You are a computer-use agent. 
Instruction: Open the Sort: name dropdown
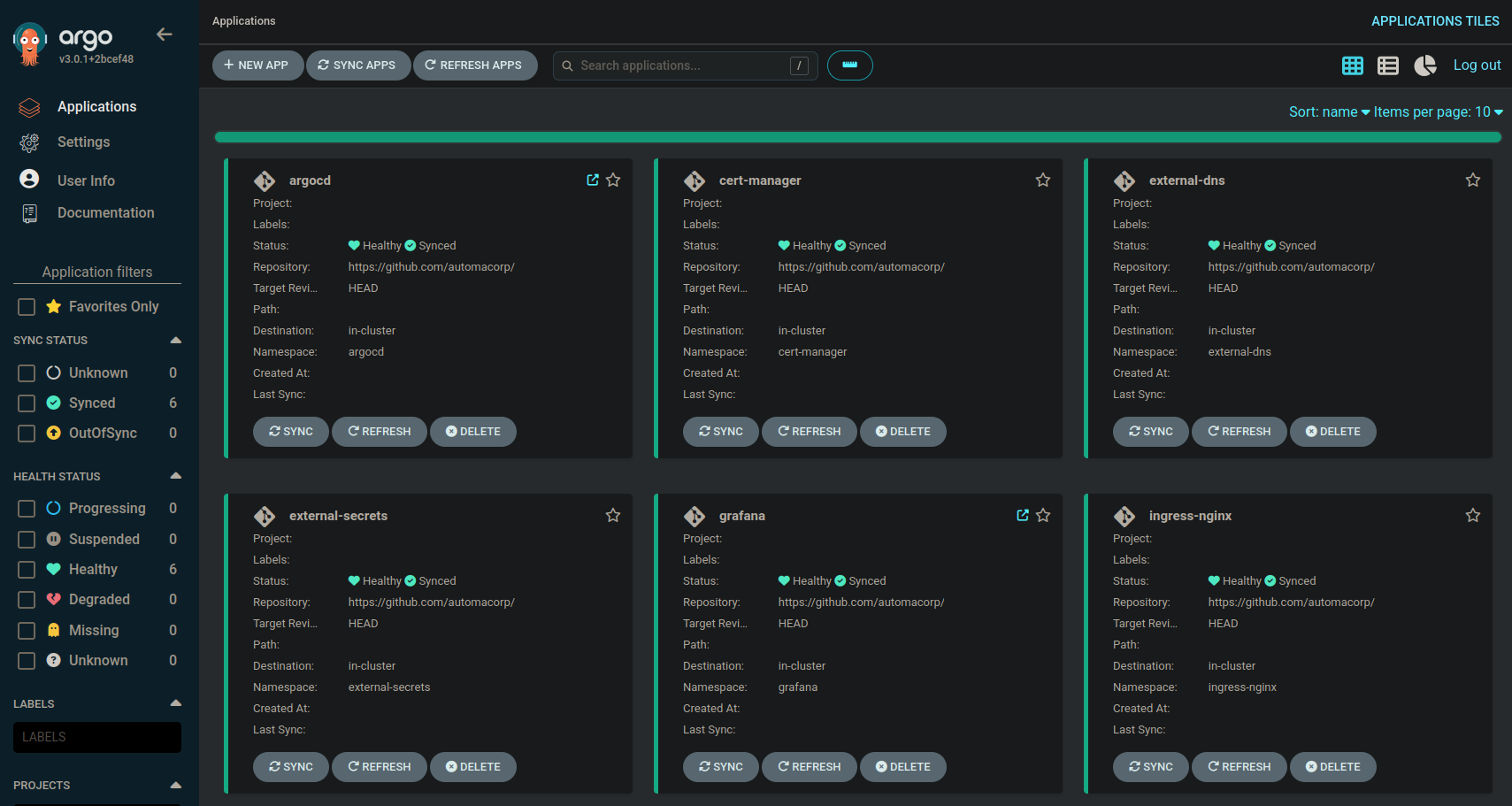(1329, 111)
